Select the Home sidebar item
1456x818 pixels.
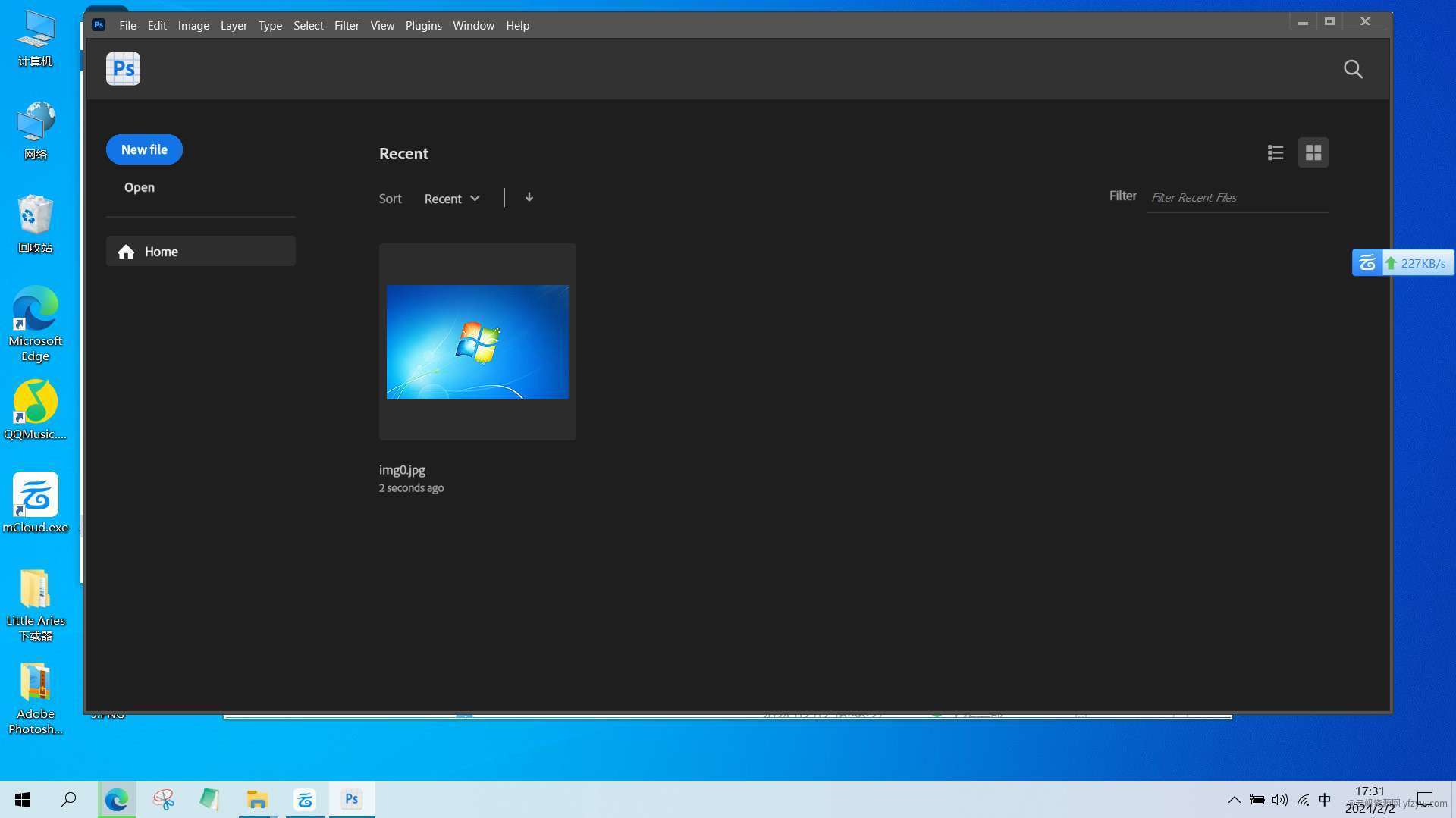pos(201,252)
